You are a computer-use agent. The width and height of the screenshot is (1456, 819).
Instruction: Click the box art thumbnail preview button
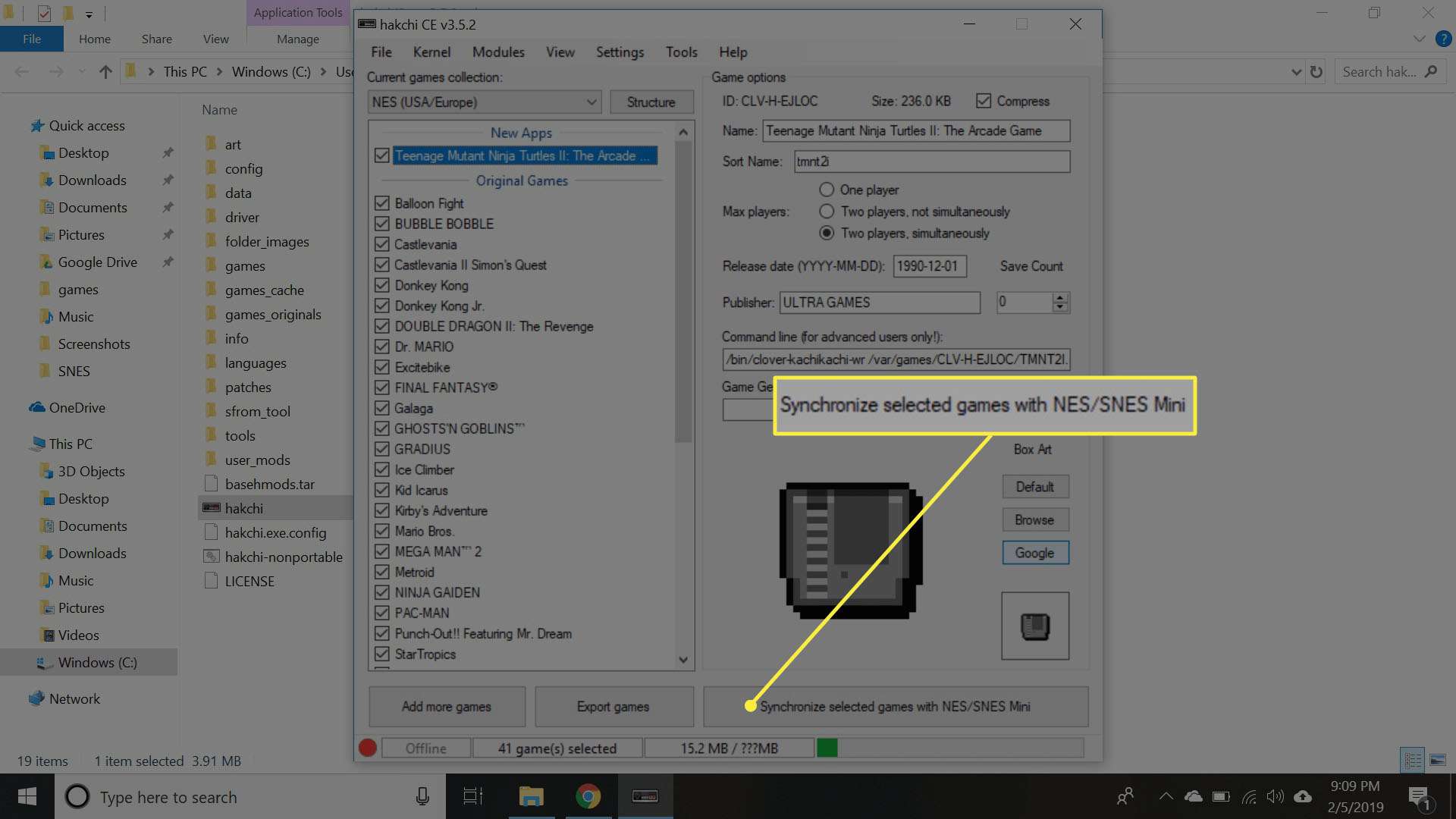click(x=1035, y=626)
